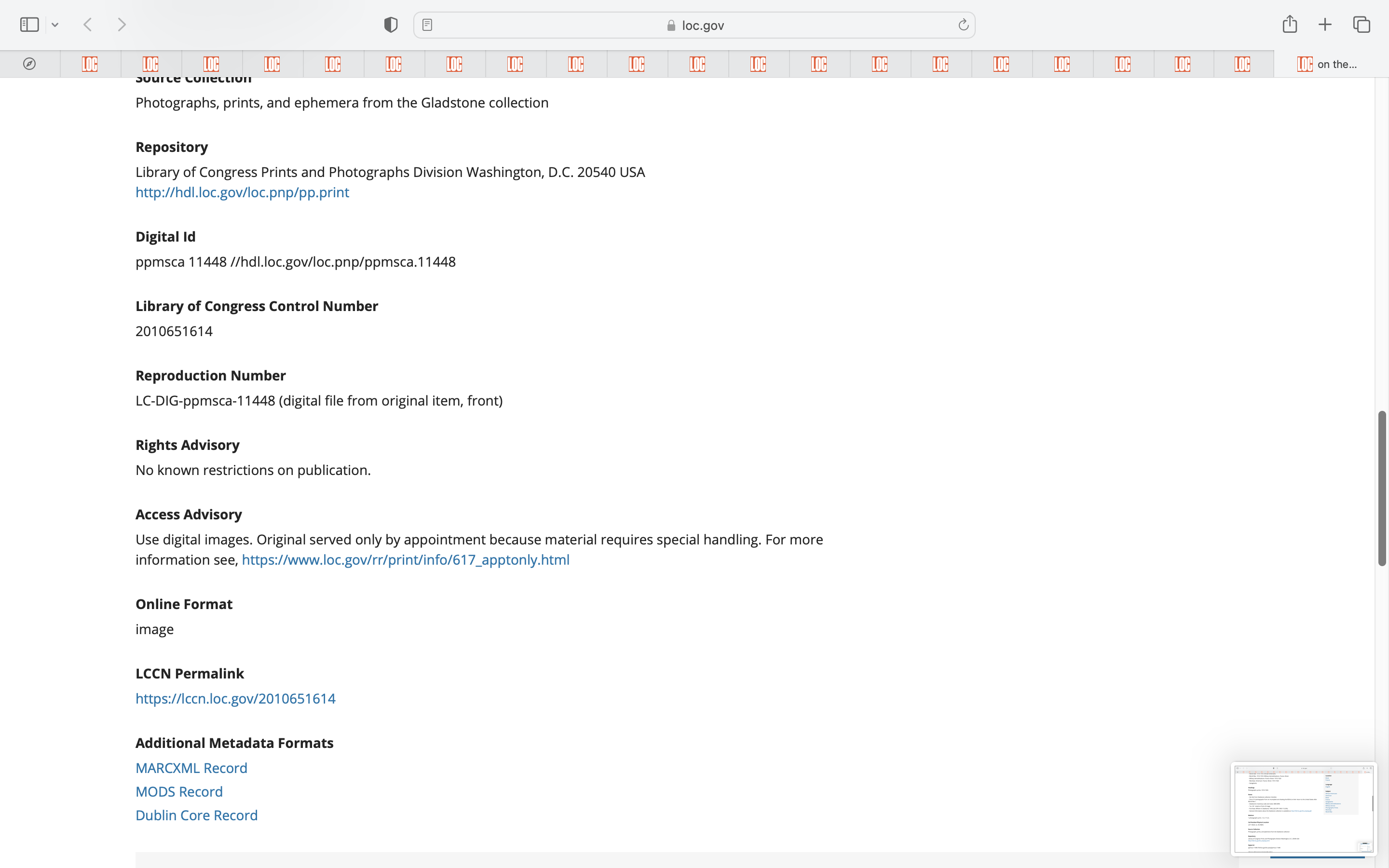
Task: Toggle the Safari sidebar icon
Action: pyautogui.click(x=29, y=25)
